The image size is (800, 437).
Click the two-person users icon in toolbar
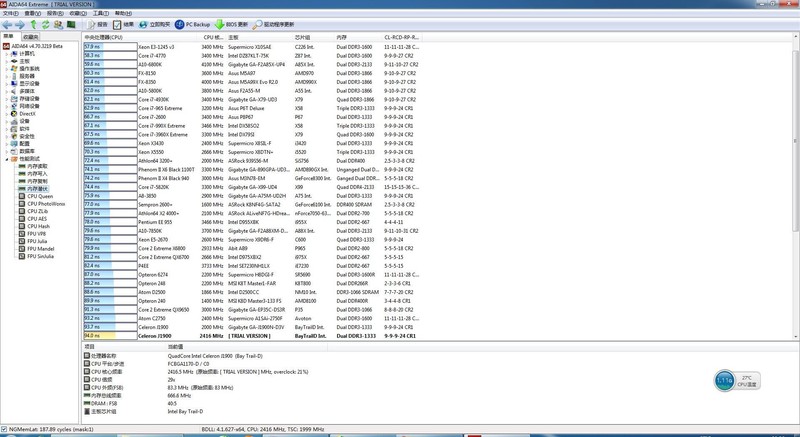tap(58, 24)
